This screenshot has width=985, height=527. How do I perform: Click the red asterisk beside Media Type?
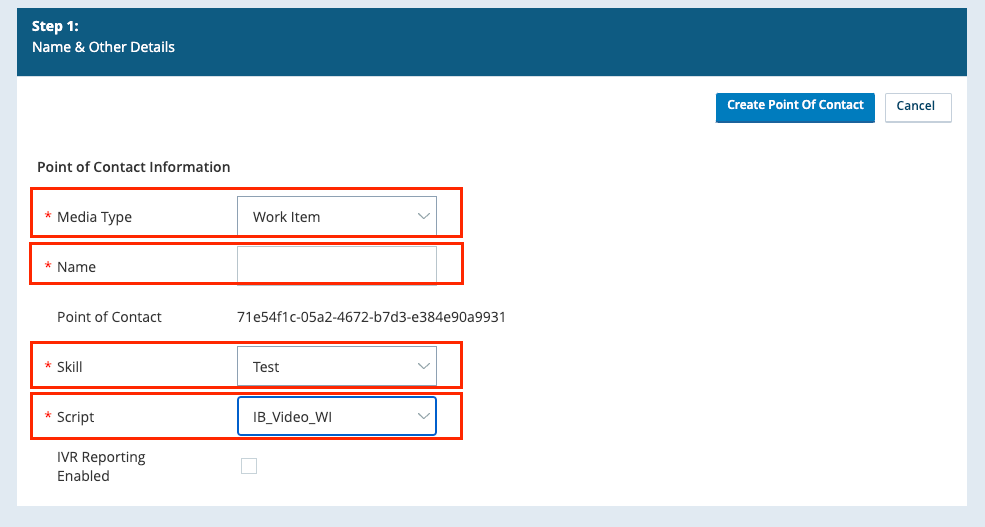coord(47,217)
